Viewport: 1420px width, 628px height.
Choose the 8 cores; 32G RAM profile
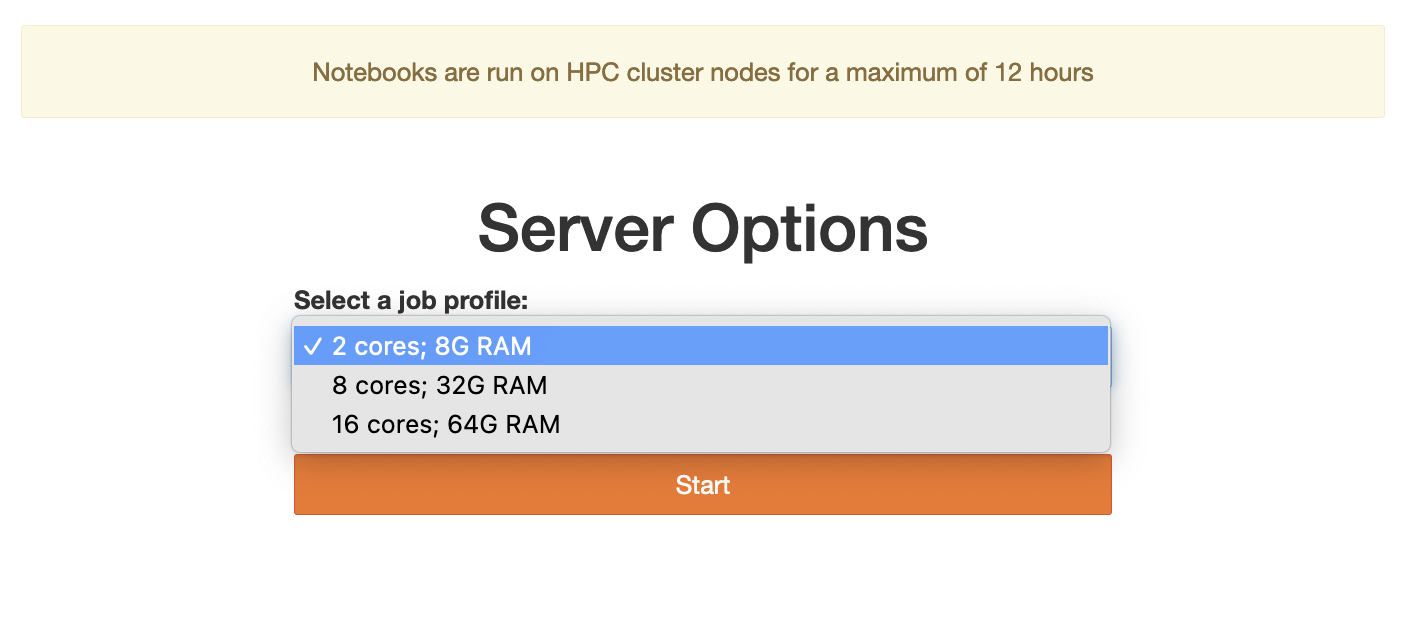[x=700, y=385]
